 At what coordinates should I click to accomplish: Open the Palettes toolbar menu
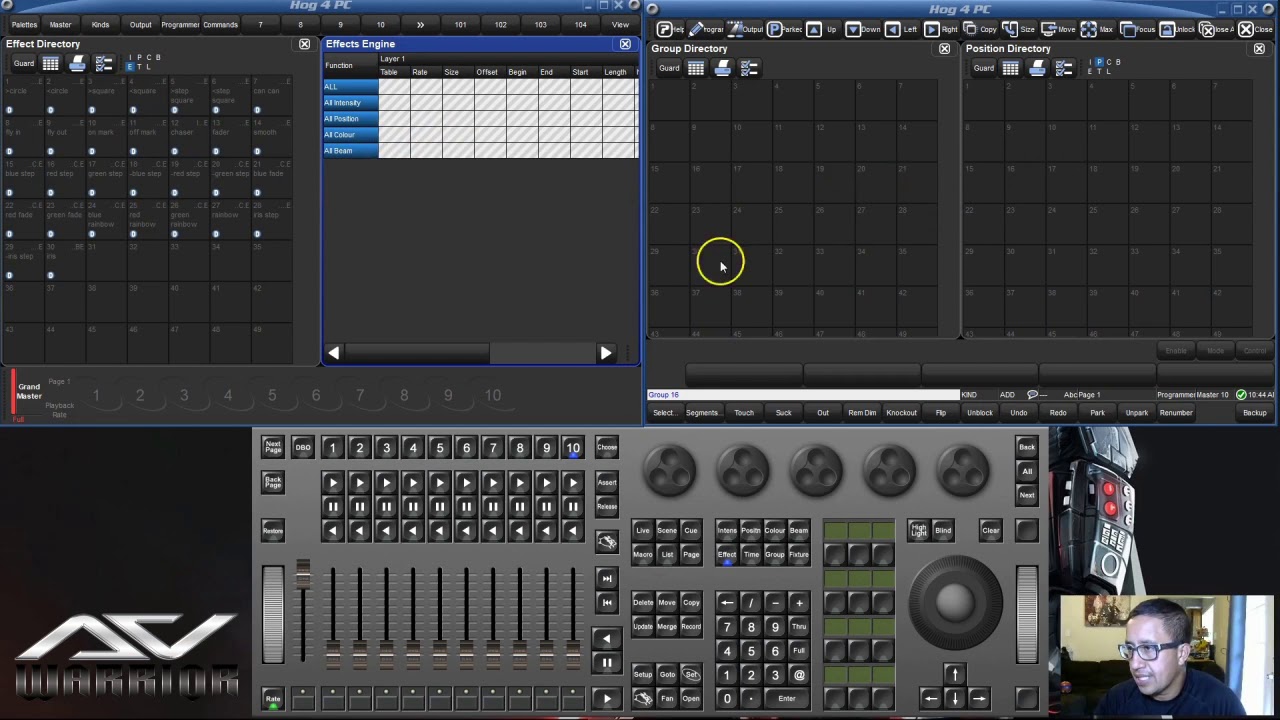24,24
